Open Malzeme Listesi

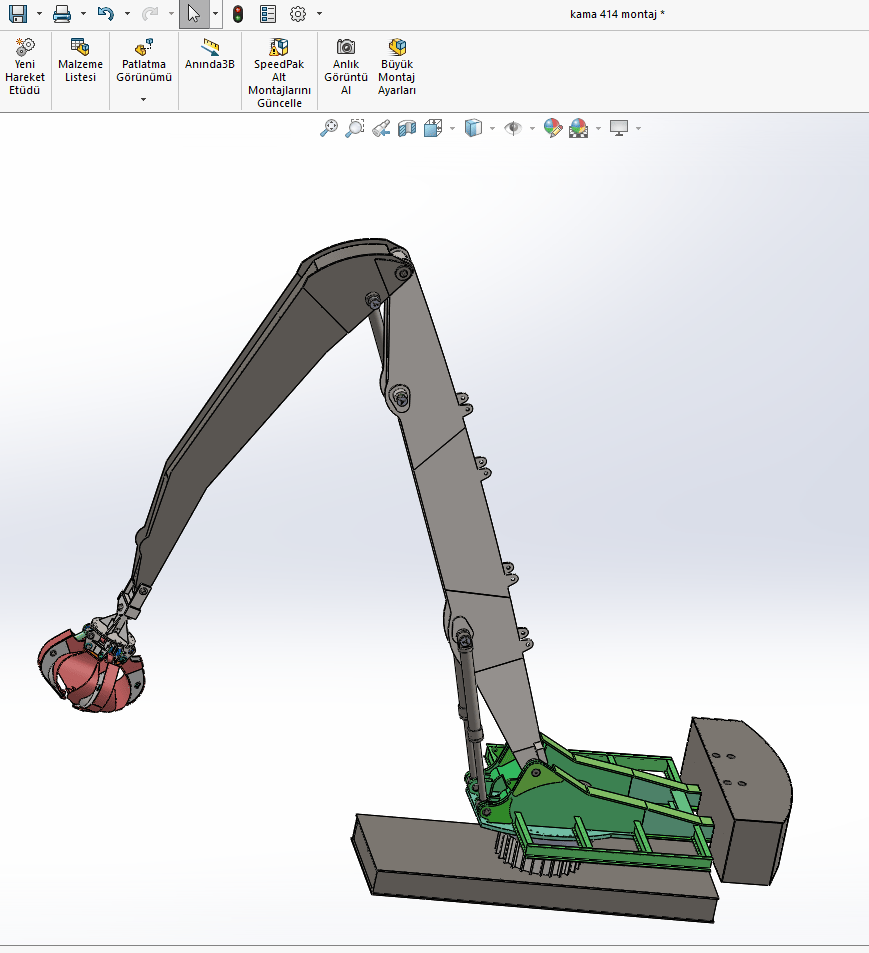(80, 62)
